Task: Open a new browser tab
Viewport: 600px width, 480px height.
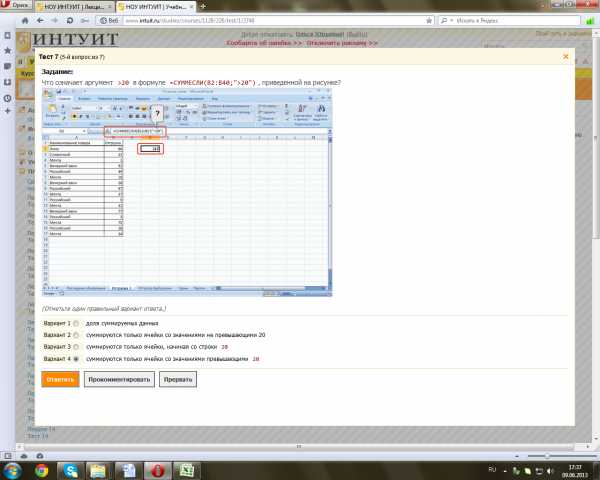Action: coord(203,6)
